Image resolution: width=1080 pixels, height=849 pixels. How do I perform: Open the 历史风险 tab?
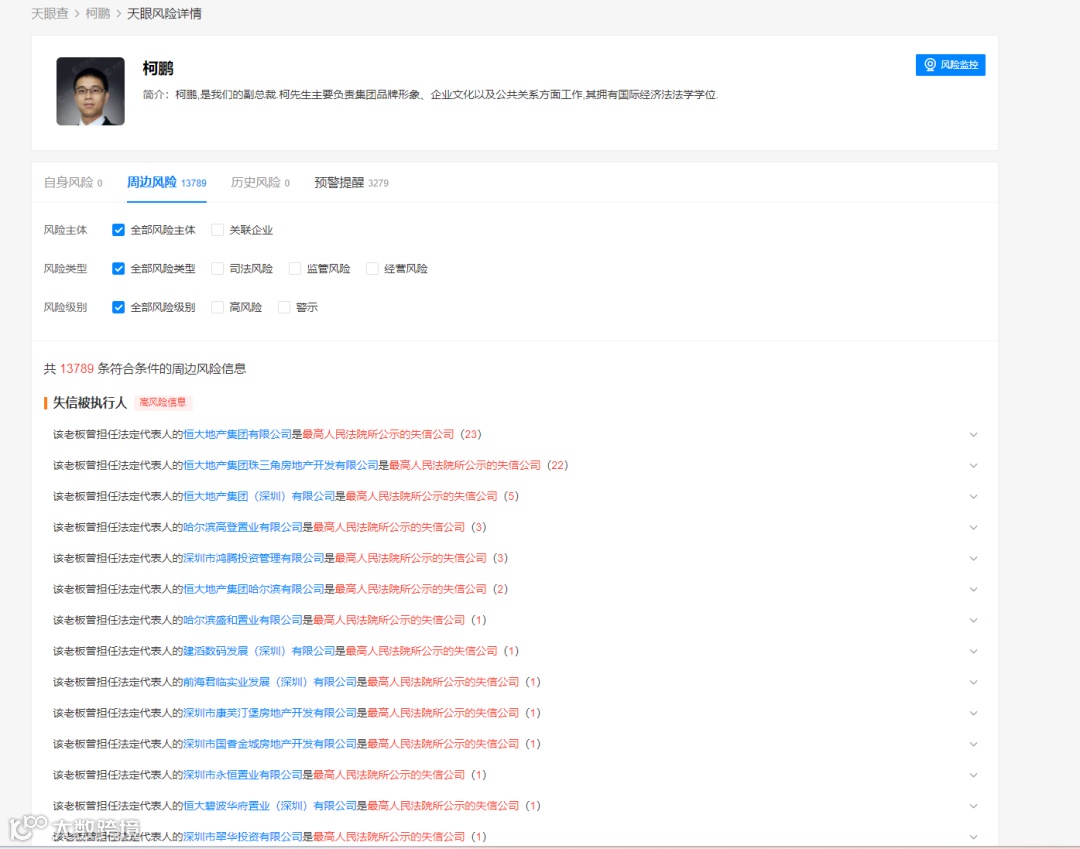click(260, 182)
